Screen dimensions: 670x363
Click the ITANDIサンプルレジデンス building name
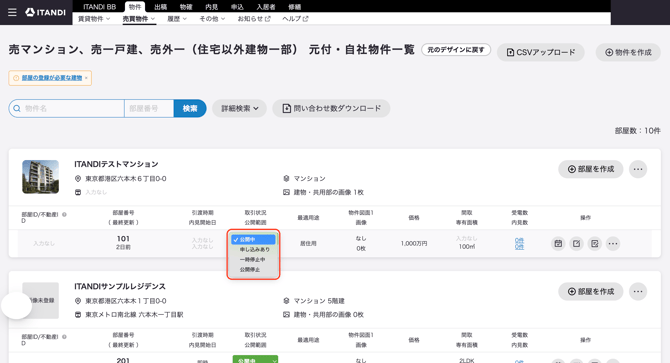[120, 286]
